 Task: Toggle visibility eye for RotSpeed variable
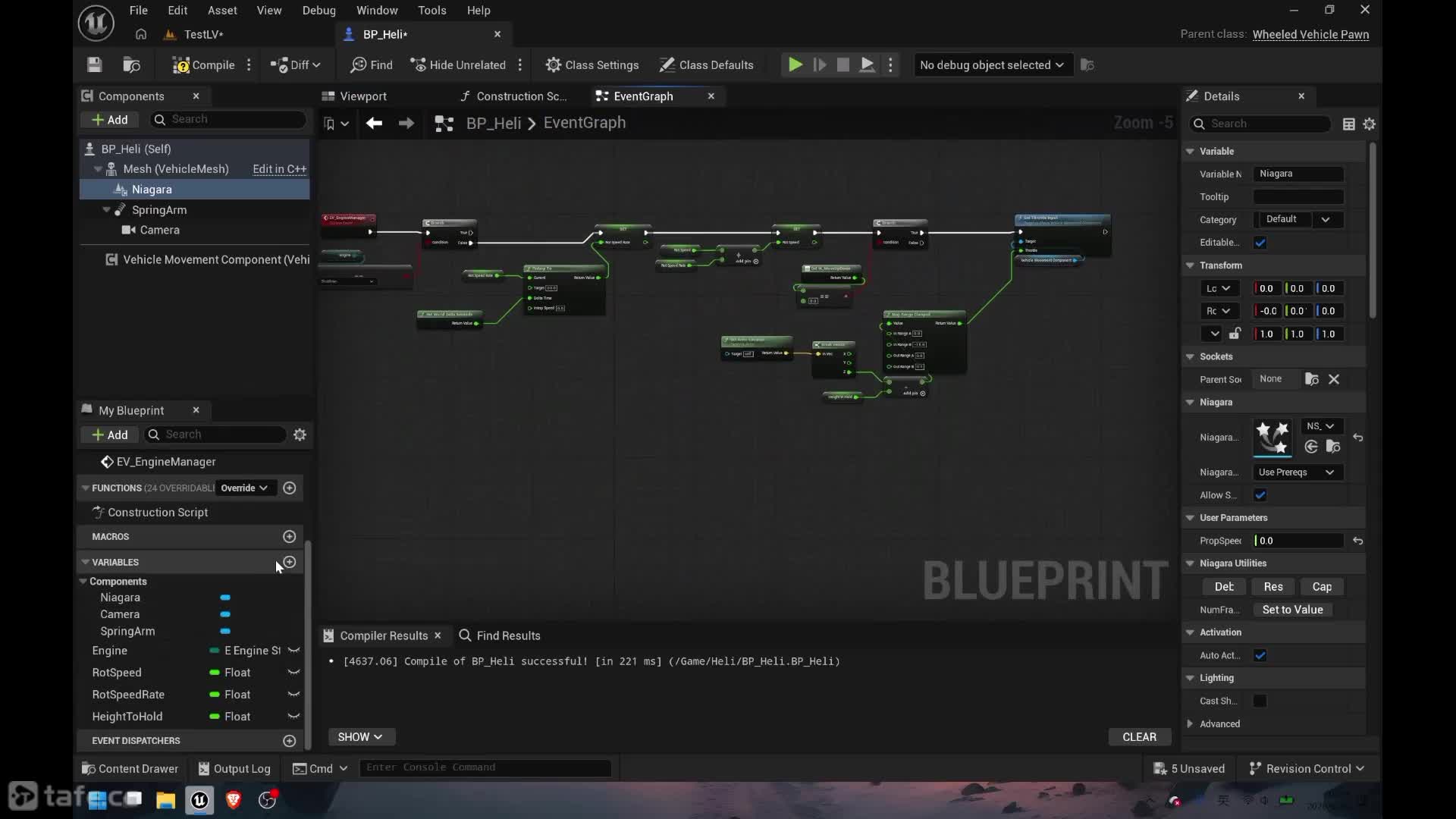click(x=294, y=673)
